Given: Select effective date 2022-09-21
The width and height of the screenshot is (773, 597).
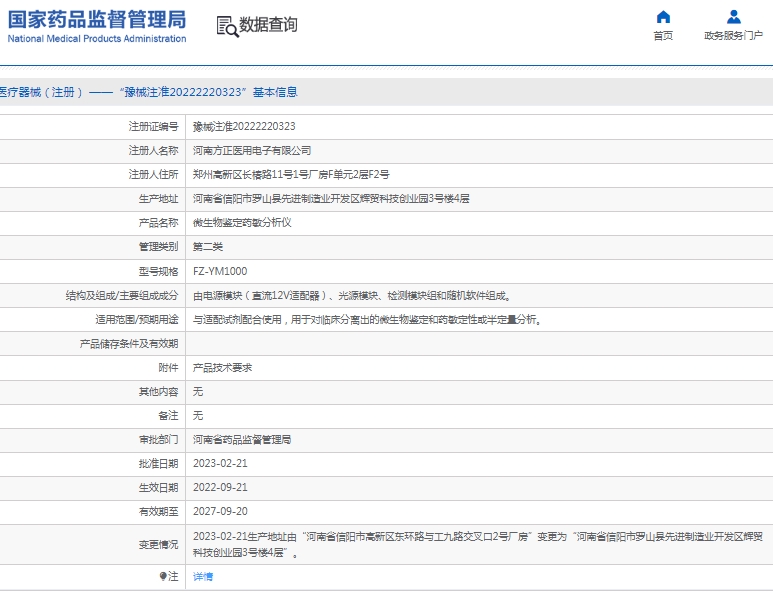Looking at the screenshot, I should click(x=220, y=488).
